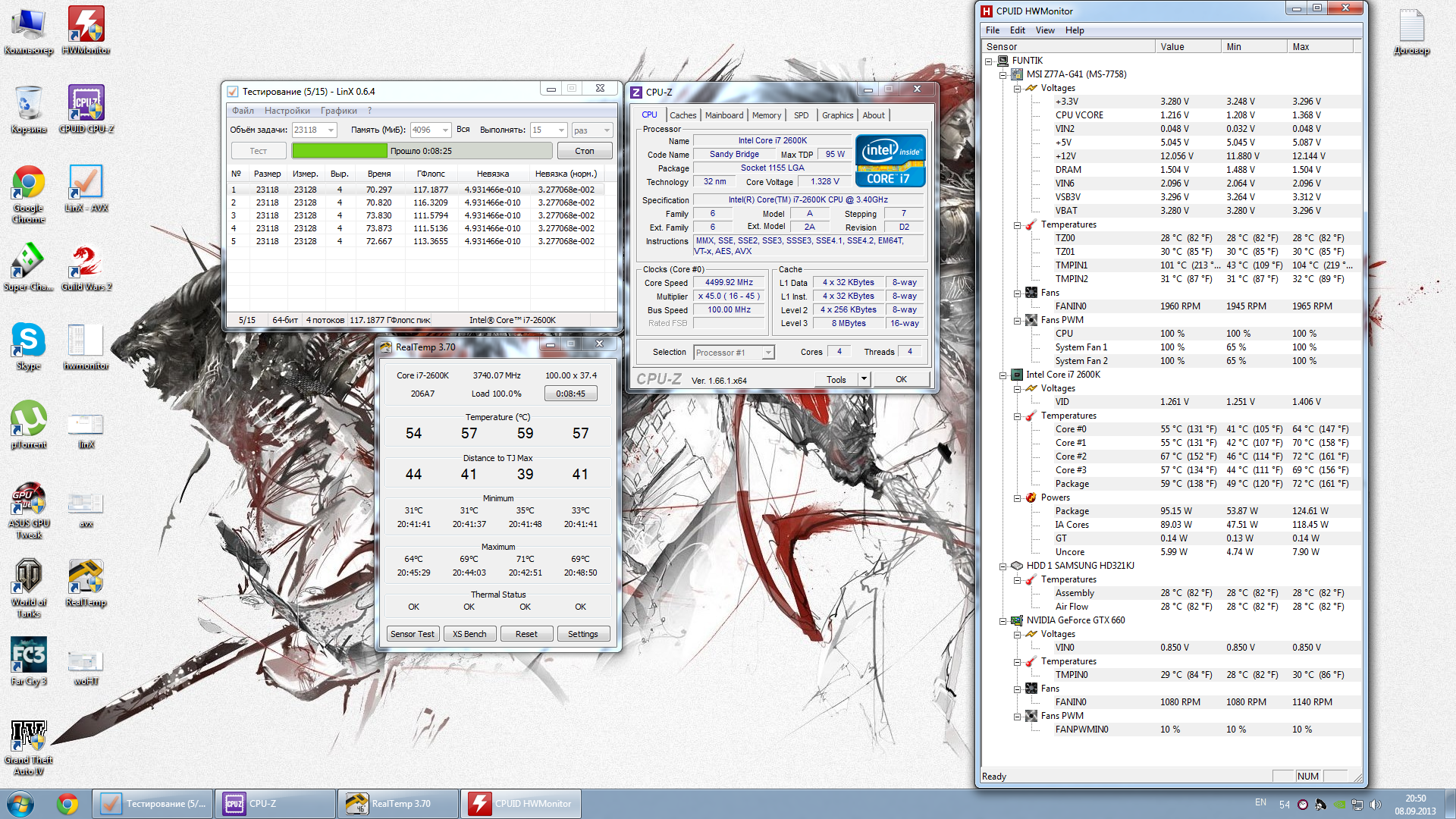Viewport: 1456px width, 819px height.
Task: Click the LinX green progress bar
Action: (x=339, y=151)
